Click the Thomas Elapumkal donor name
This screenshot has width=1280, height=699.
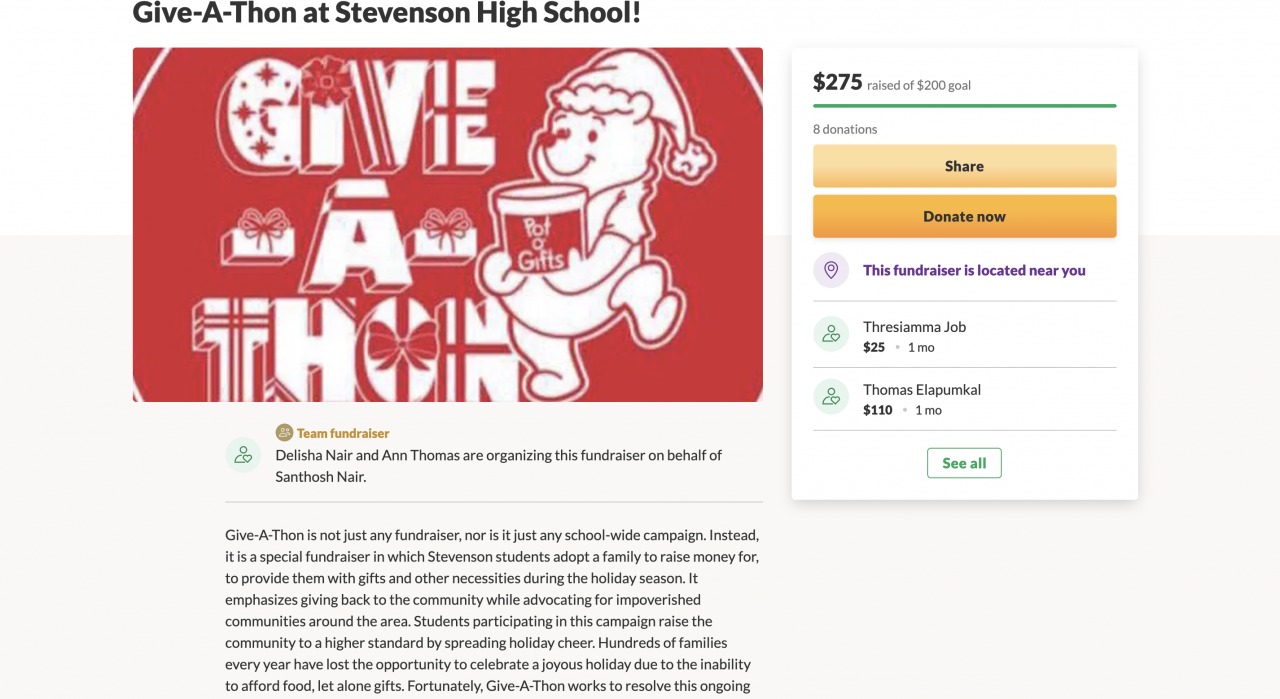tap(922, 390)
